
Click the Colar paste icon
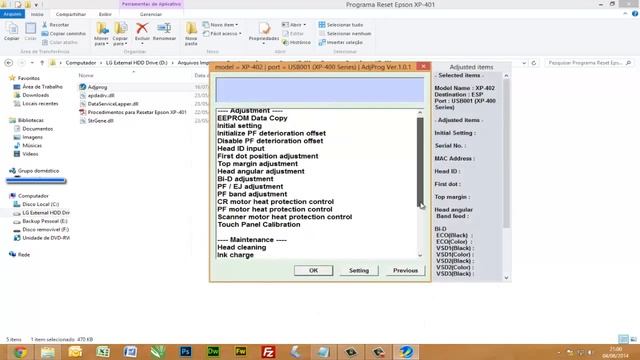tap(30, 31)
